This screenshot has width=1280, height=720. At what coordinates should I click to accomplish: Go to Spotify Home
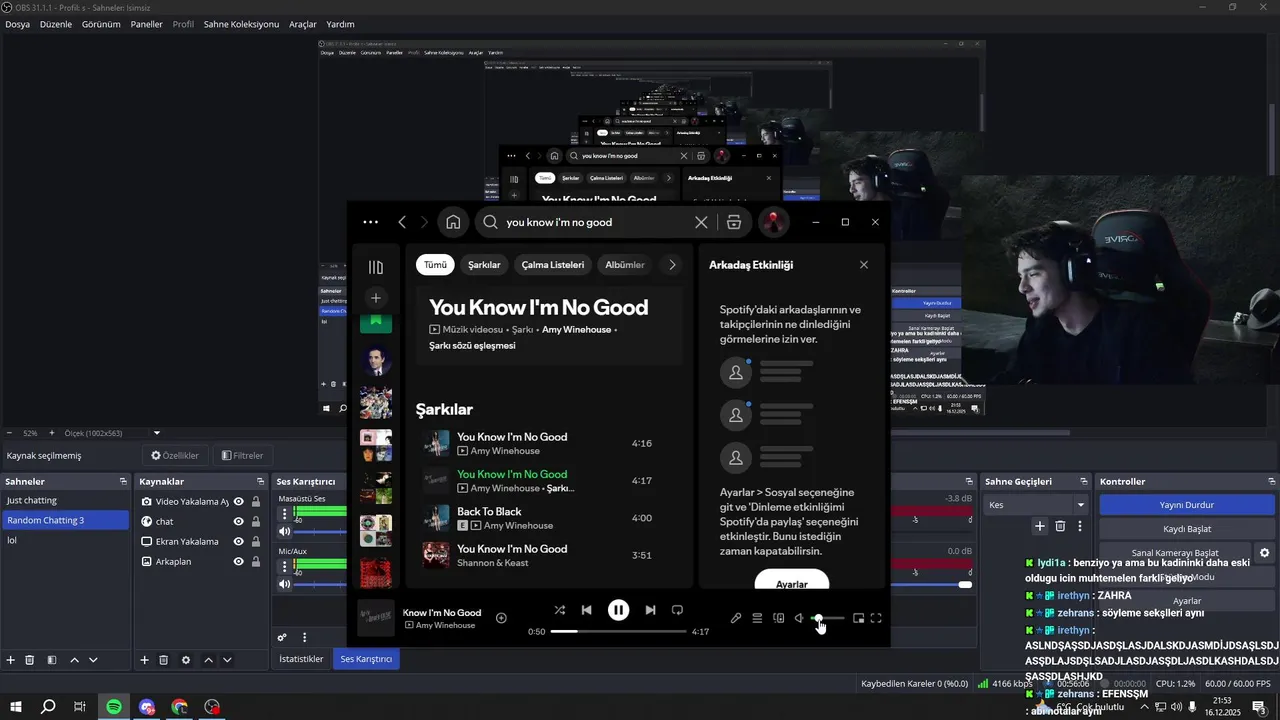pos(453,222)
